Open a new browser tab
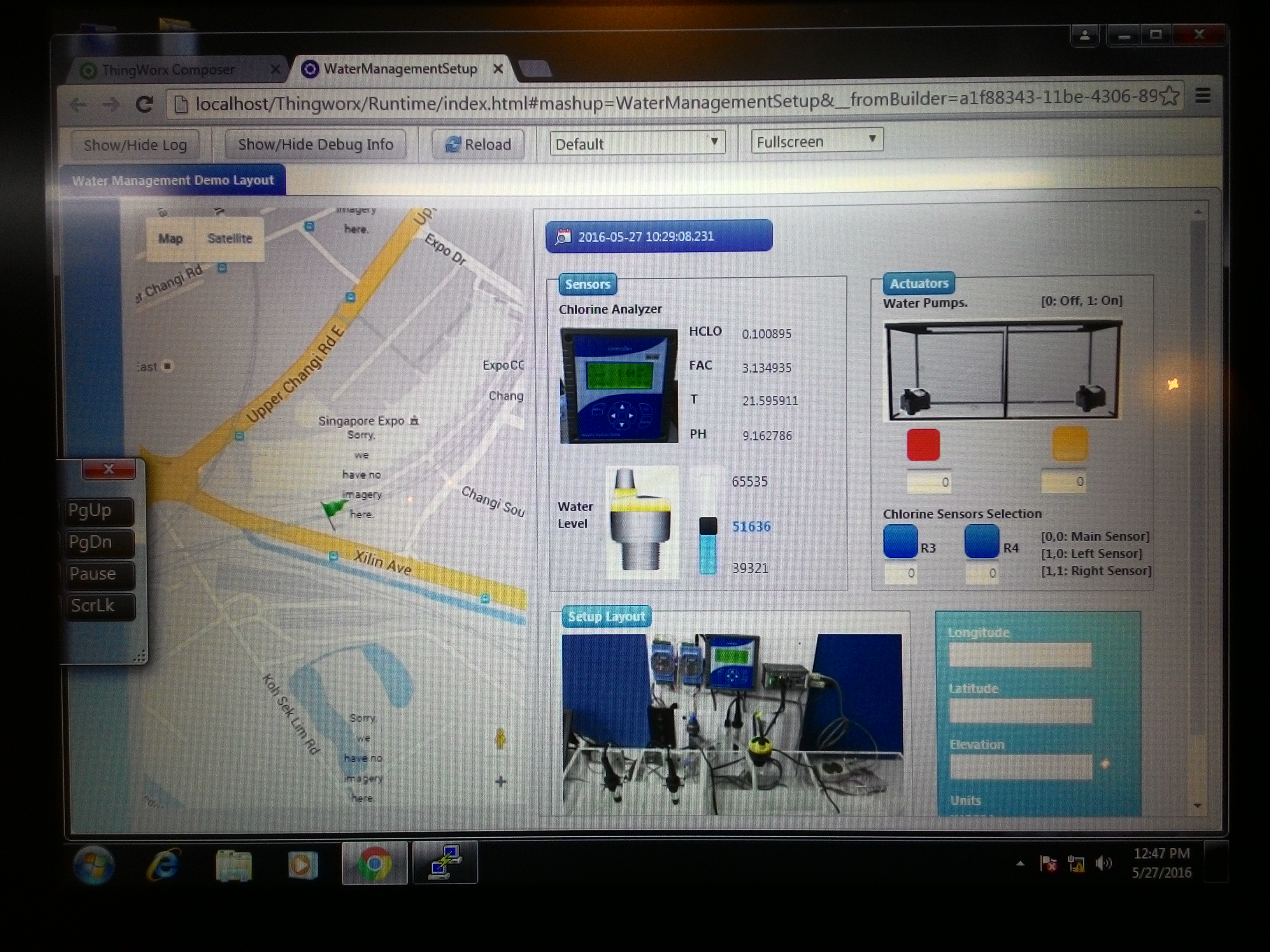The height and width of the screenshot is (952, 1270). 535,70
